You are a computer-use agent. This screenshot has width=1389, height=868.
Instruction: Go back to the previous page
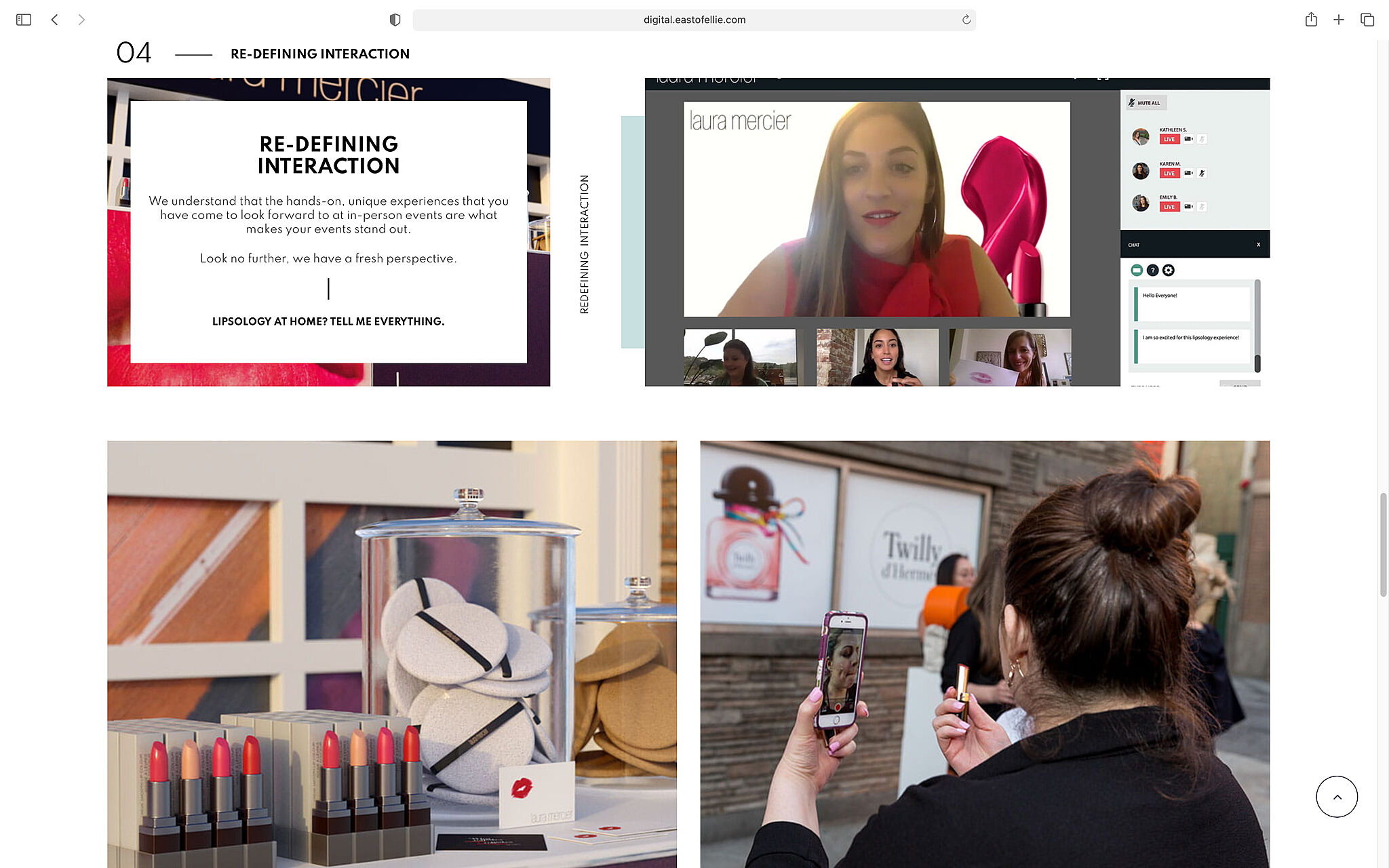(55, 20)
